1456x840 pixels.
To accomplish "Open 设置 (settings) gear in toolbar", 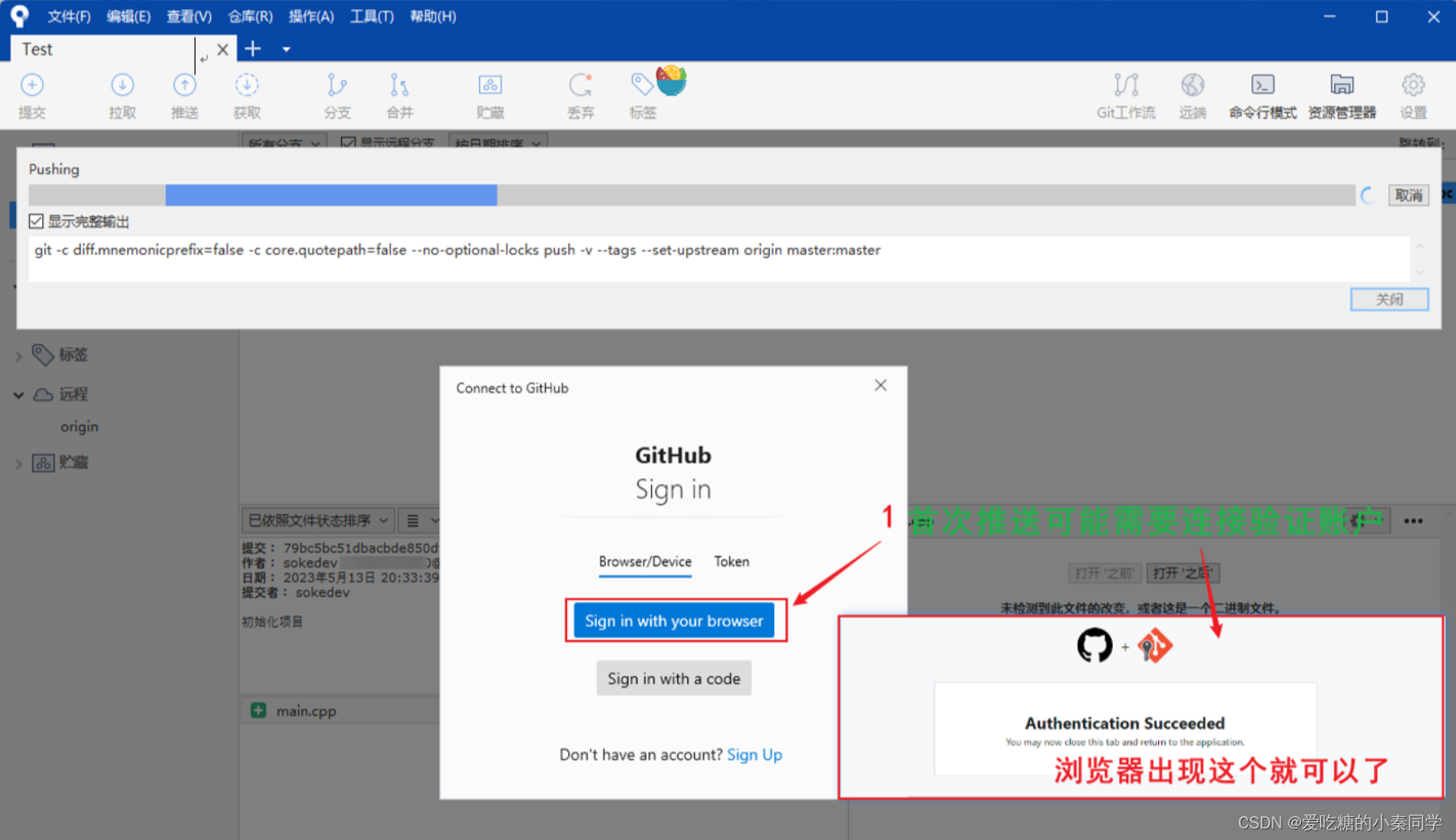I will coord(1414,95).
